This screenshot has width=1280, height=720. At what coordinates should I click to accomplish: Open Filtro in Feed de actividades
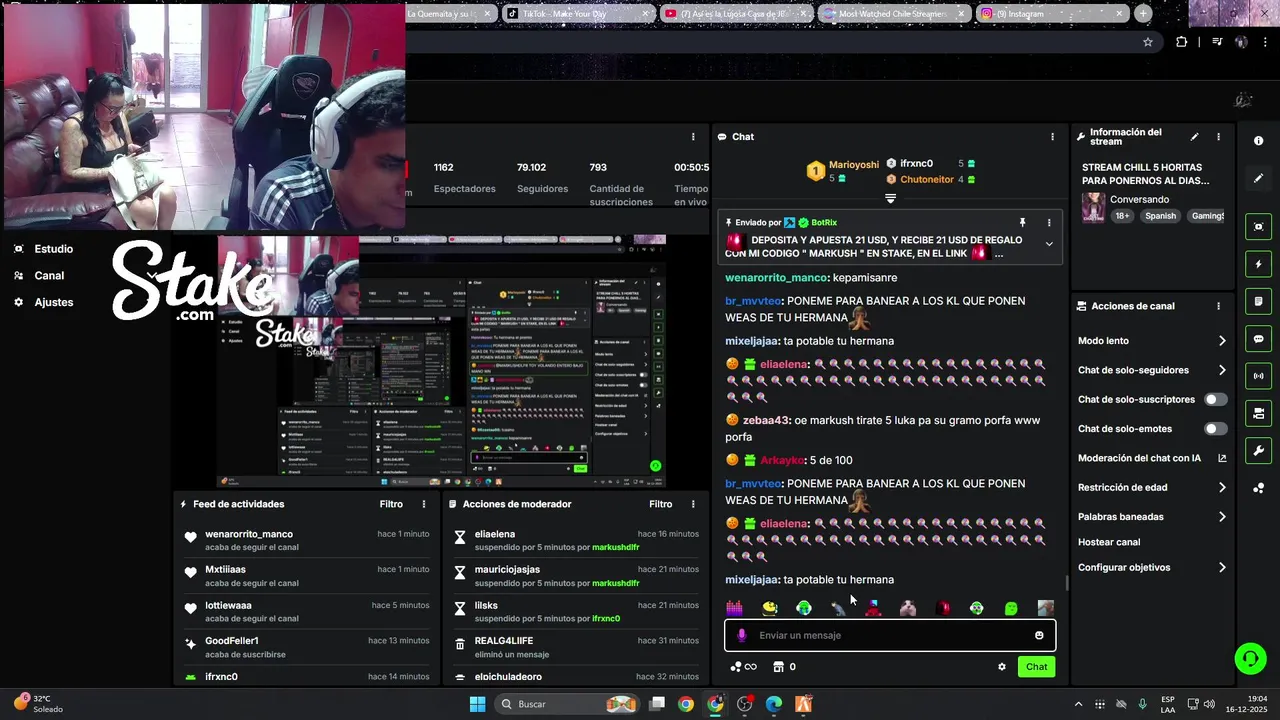pyautogui.click(x=391, y=504)
